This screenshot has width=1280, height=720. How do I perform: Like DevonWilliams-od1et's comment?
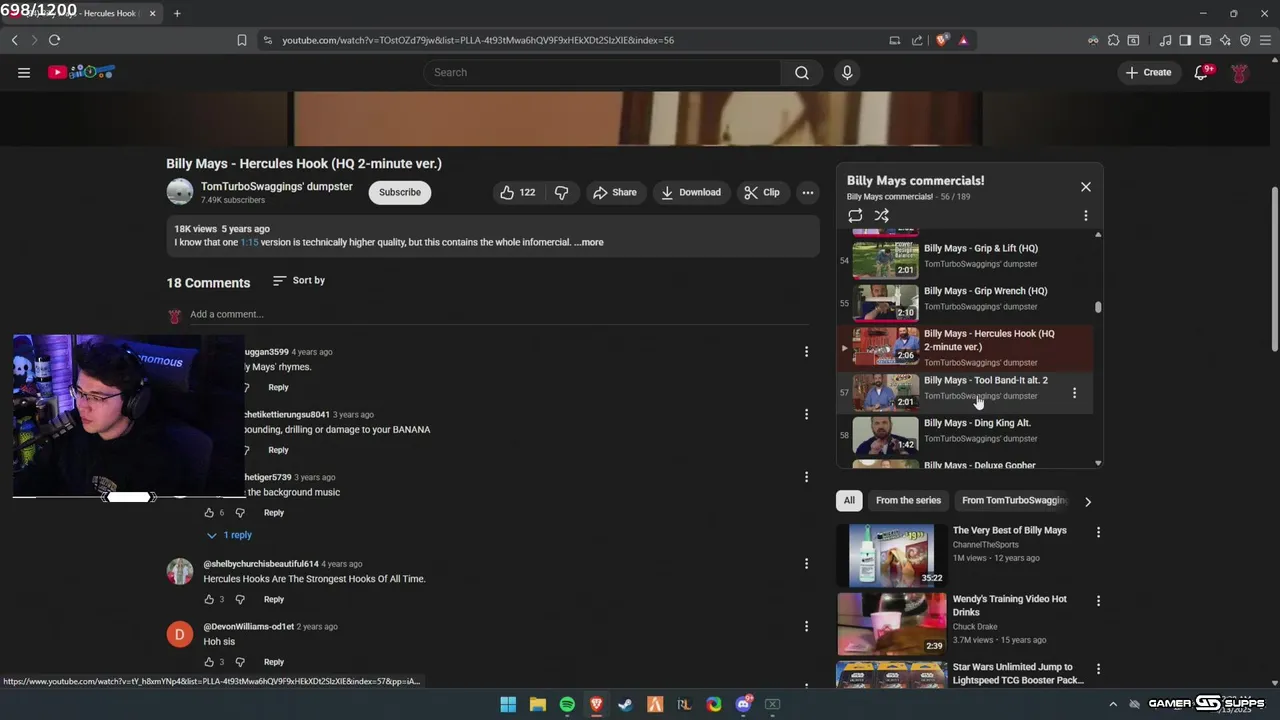click(x=209, y=662)
